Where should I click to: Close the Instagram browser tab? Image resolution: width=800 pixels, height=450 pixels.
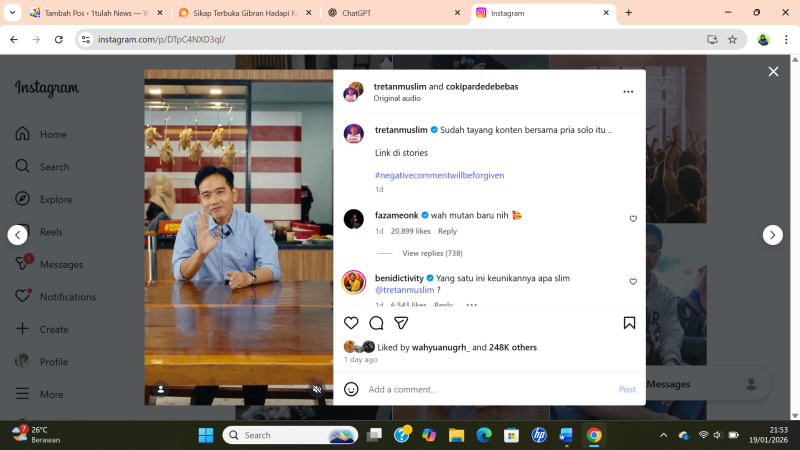606,13
